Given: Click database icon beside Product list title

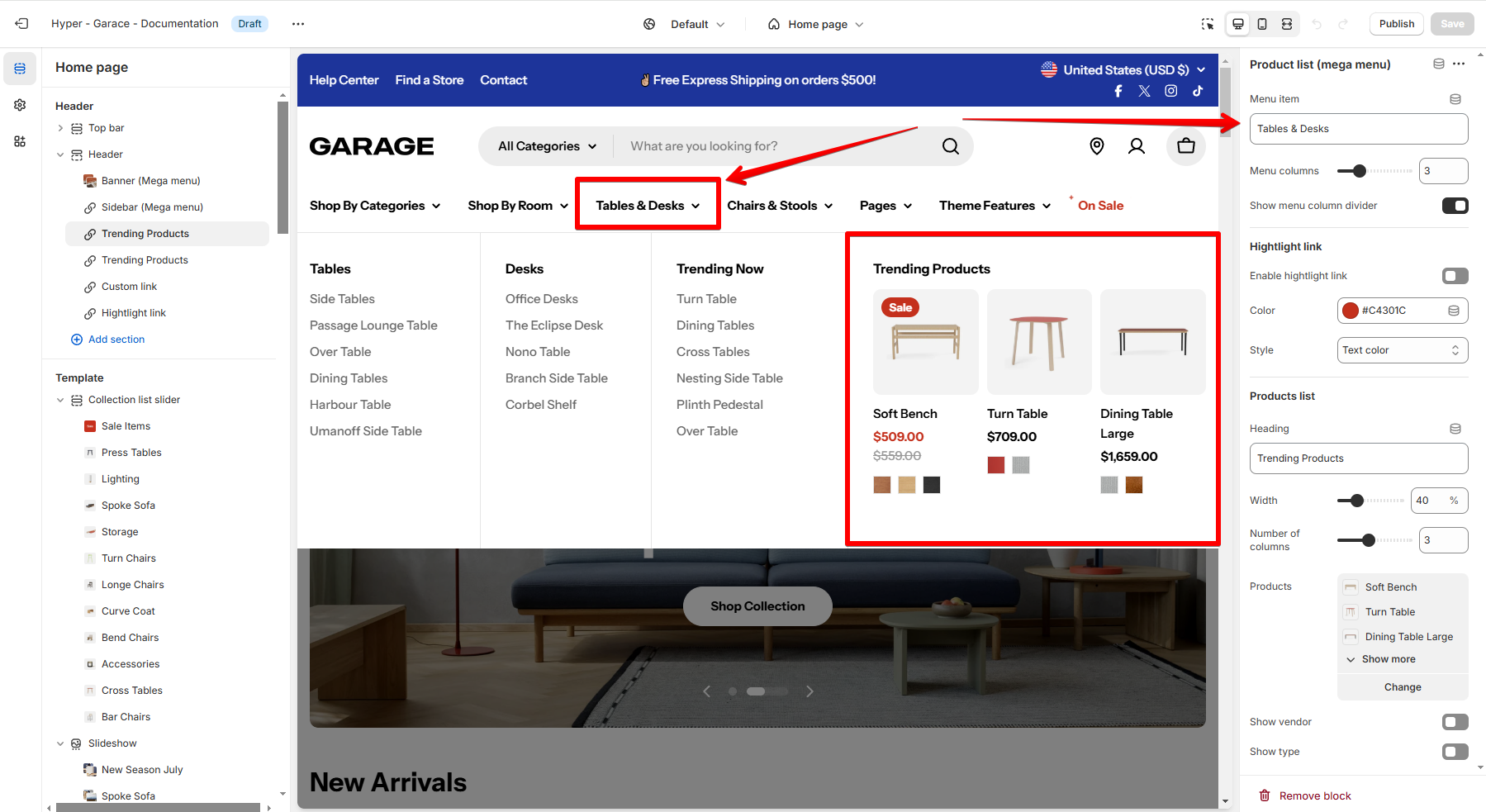Looking at the screenshot, I should point(1439,64).
